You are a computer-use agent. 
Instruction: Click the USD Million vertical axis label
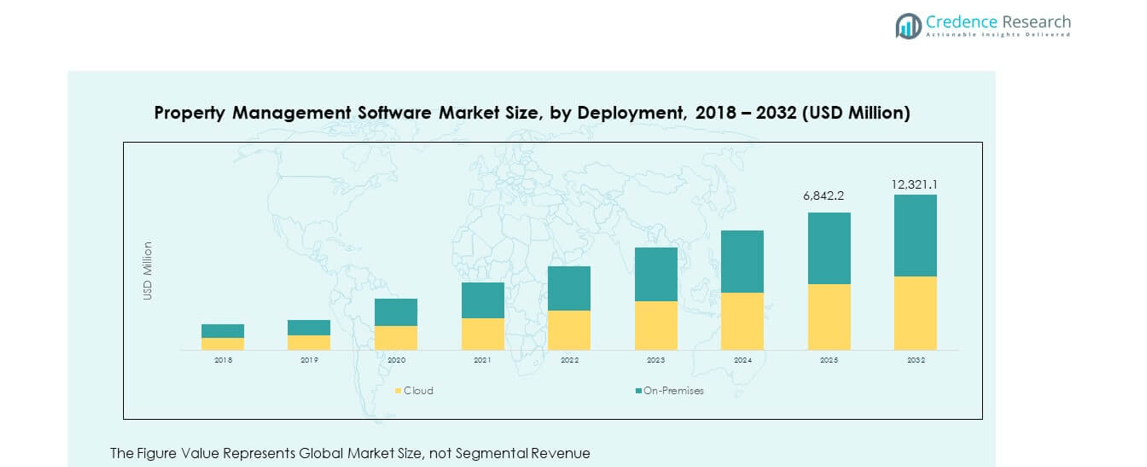click(148, 270)
